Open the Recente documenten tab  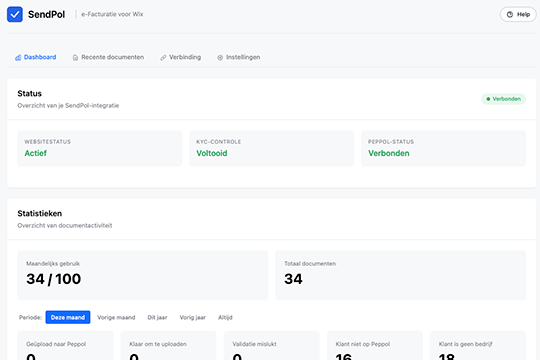click(x=108, y=57)
